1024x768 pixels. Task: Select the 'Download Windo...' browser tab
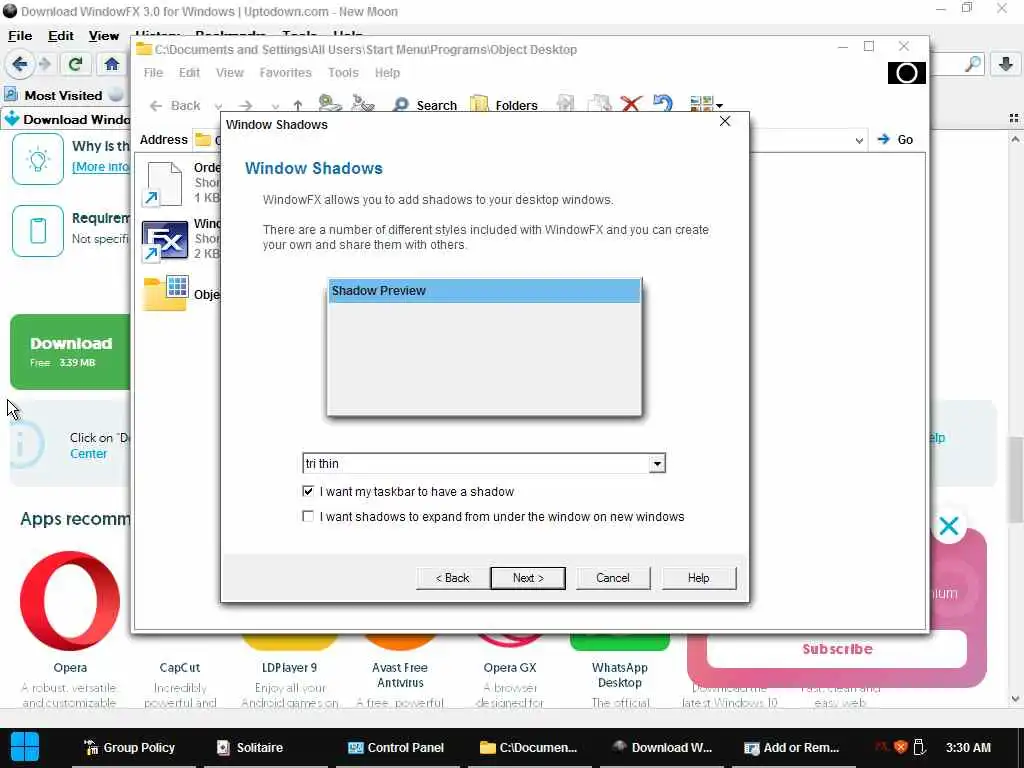67,120
